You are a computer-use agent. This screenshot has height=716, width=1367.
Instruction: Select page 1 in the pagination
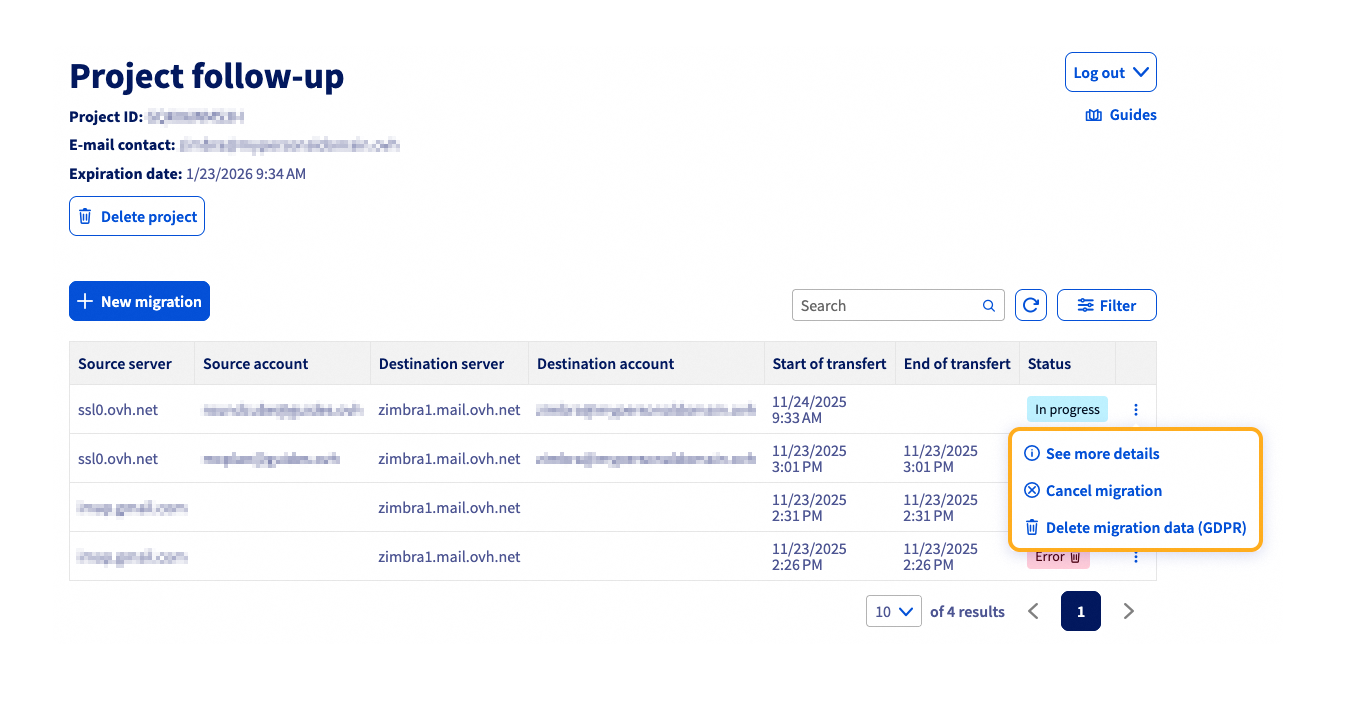coord(1080,611)
